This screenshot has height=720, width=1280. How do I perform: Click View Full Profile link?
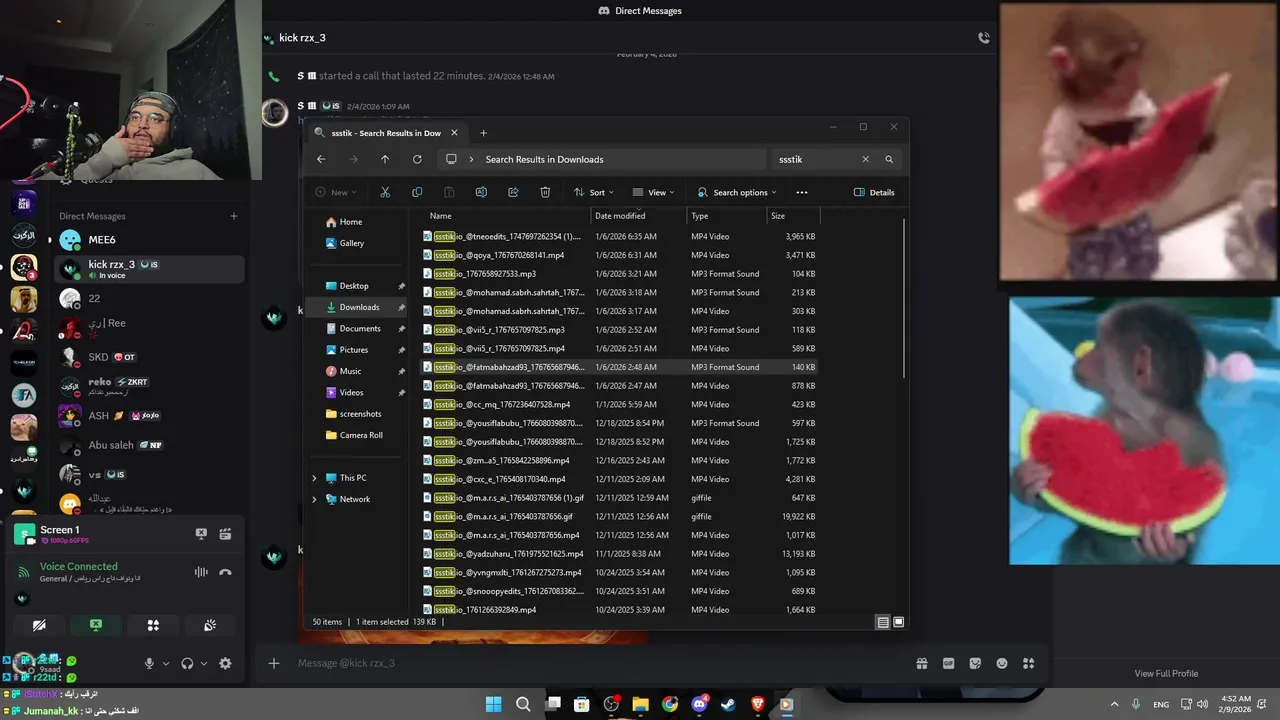coord(1166,673)
